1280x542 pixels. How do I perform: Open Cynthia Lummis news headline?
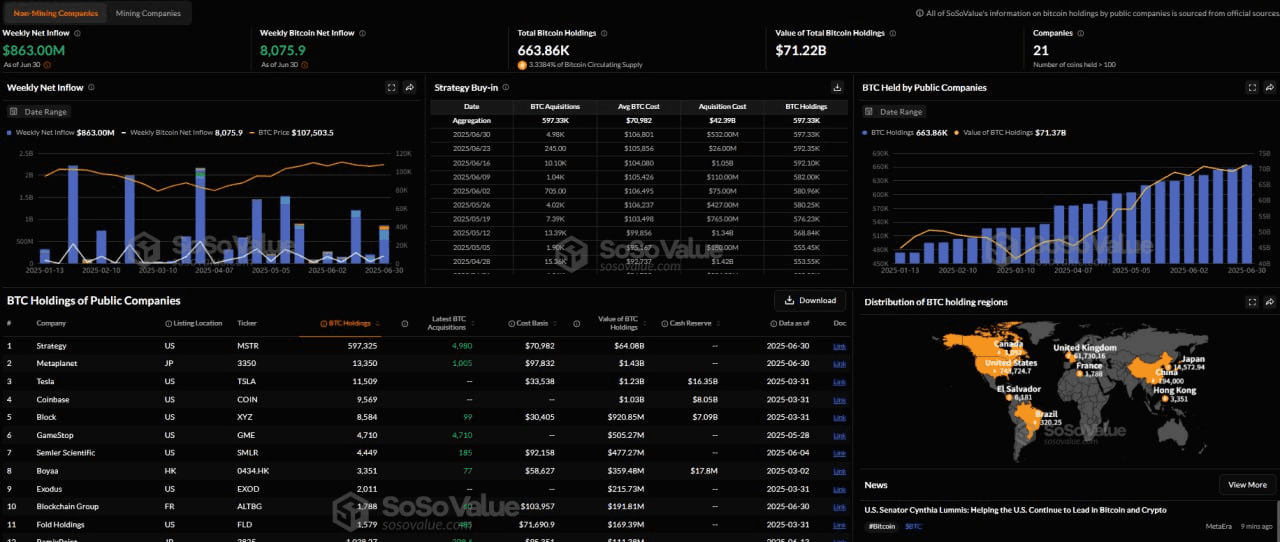tap(1015, 510)
